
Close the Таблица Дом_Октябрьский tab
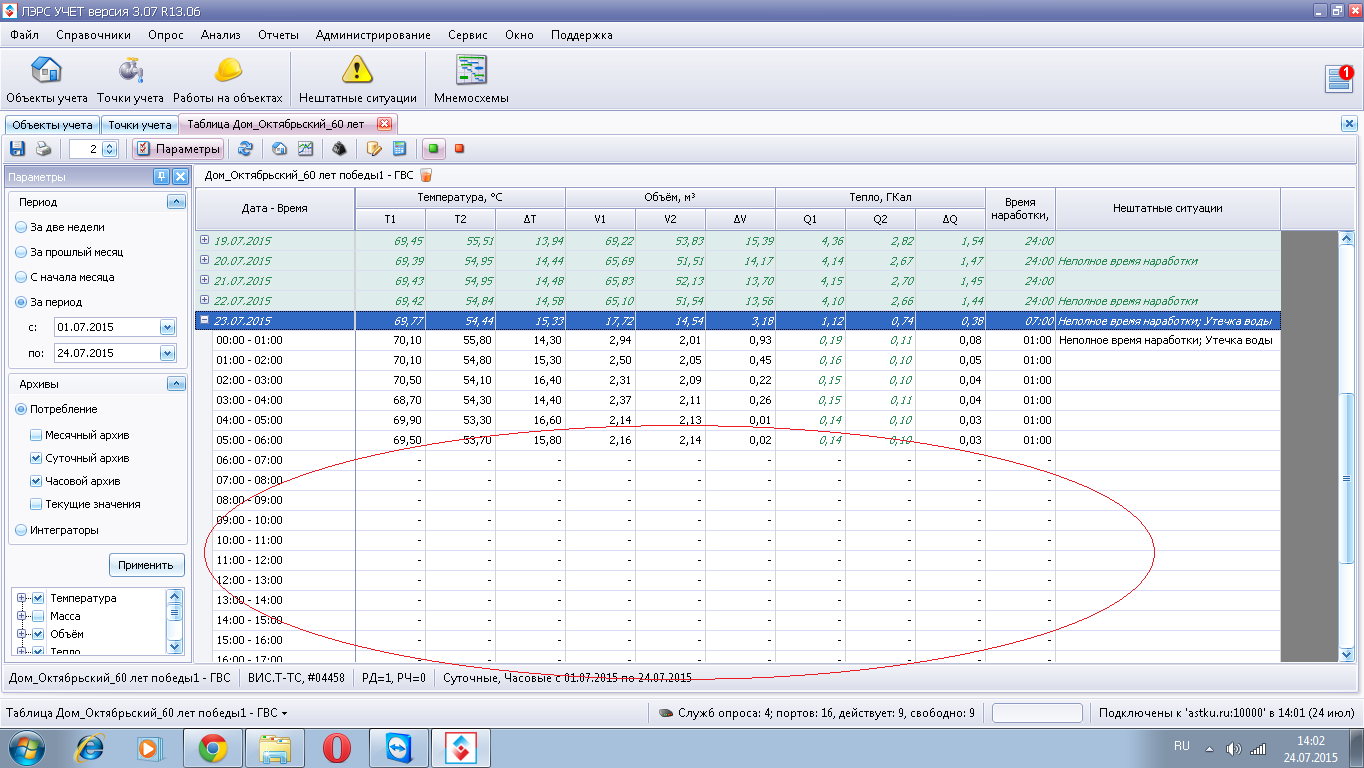(384, 125)
